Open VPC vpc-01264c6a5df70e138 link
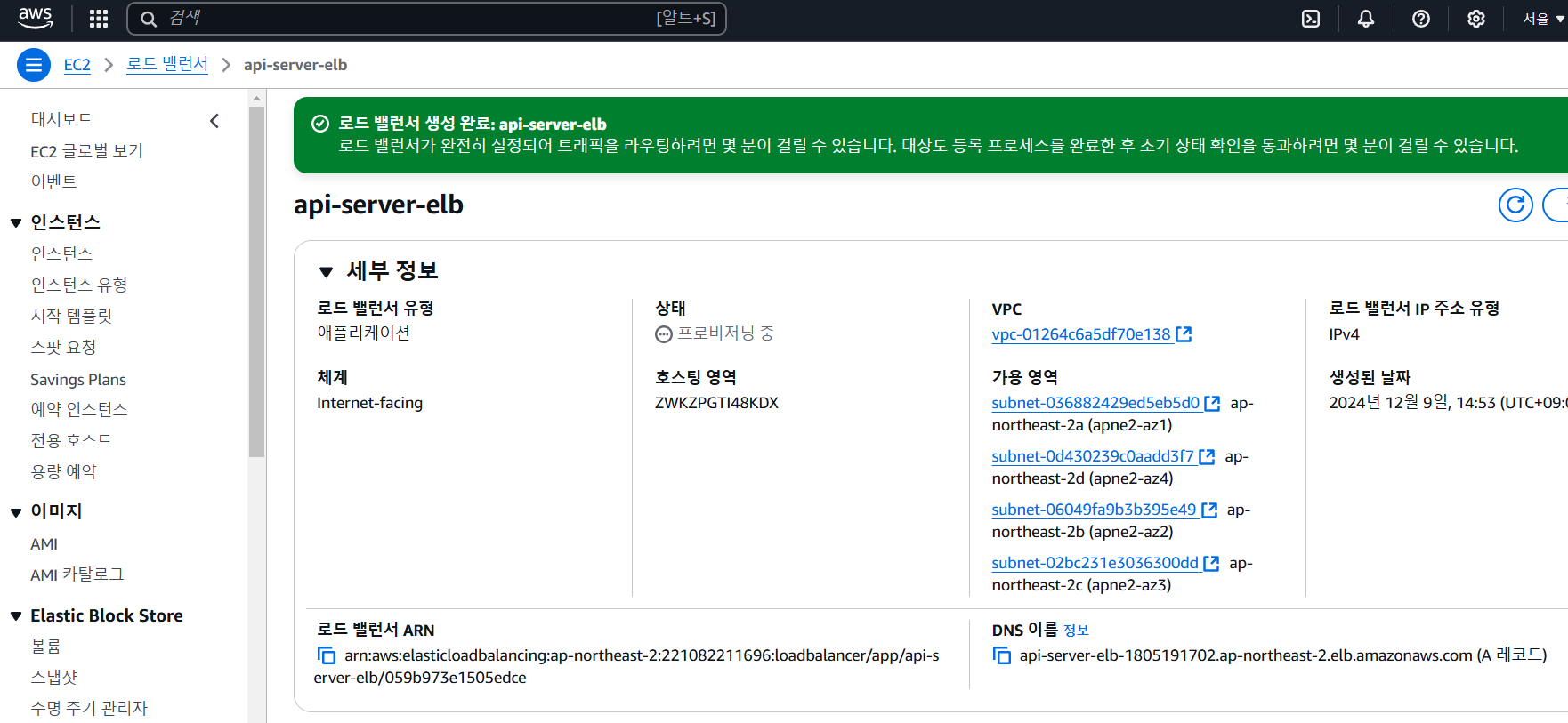 [x=1081, y=334]
